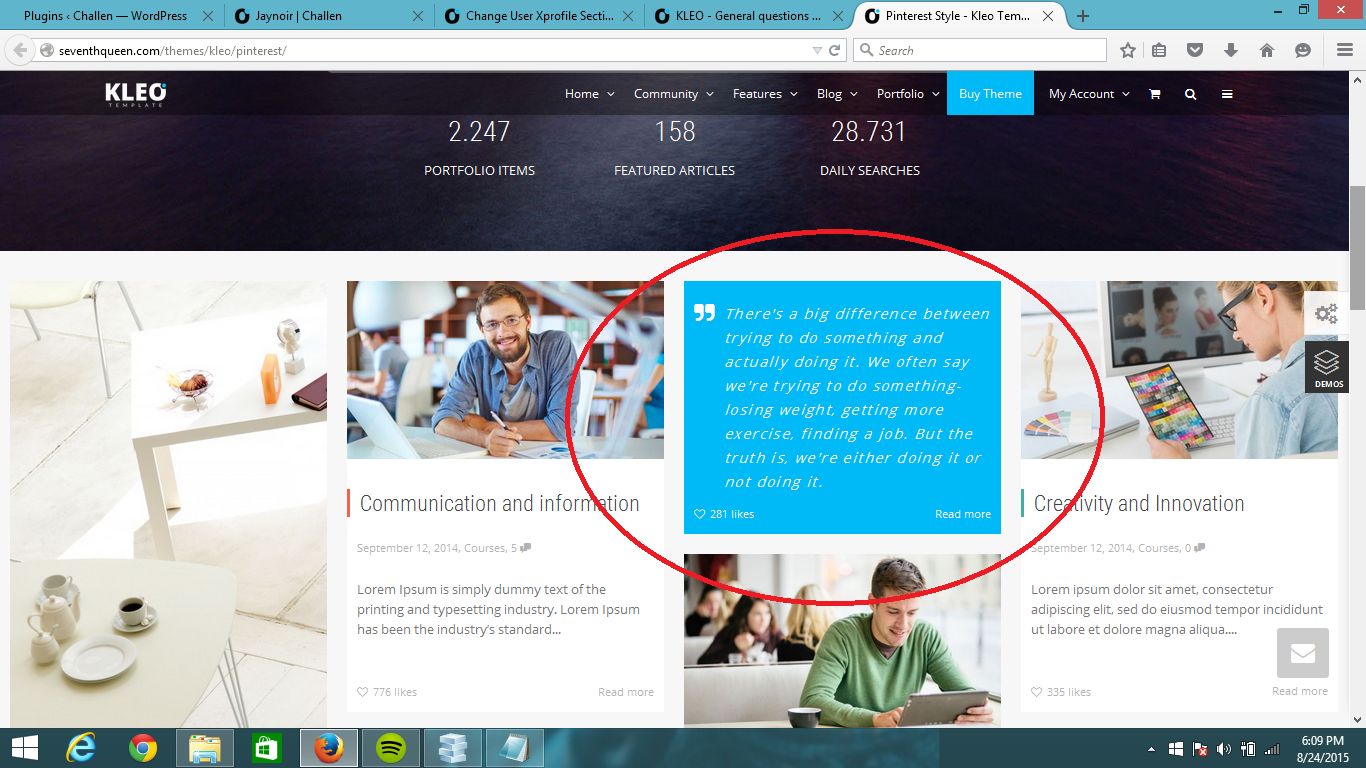The width and height of the screenshot is (1366, 768).
Task: Go to Firefox home page icon
Action: coord(1267,50)
